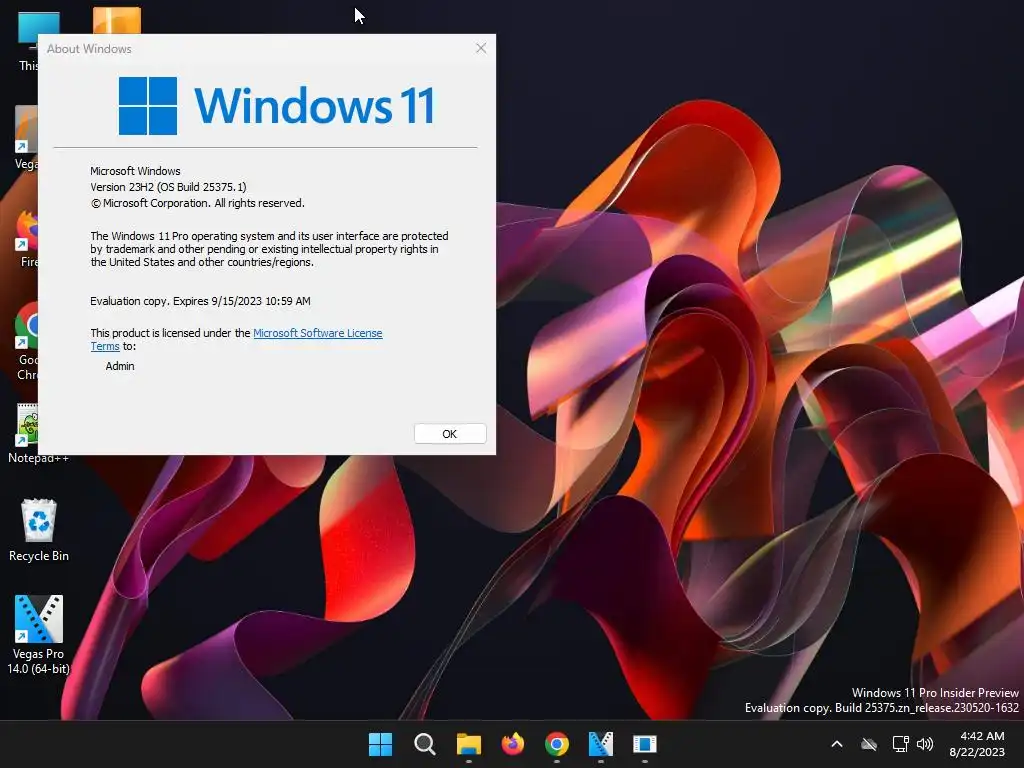Select Firefox desktop shortcut

pos(26,239)
